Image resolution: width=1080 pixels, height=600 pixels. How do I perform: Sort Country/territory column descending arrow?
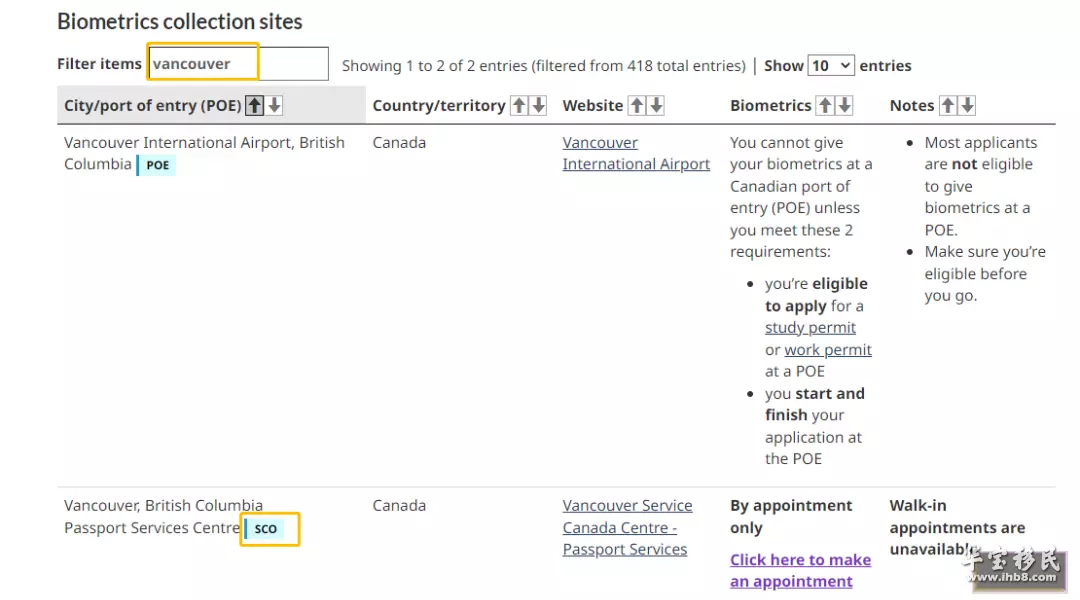(539, 105)
